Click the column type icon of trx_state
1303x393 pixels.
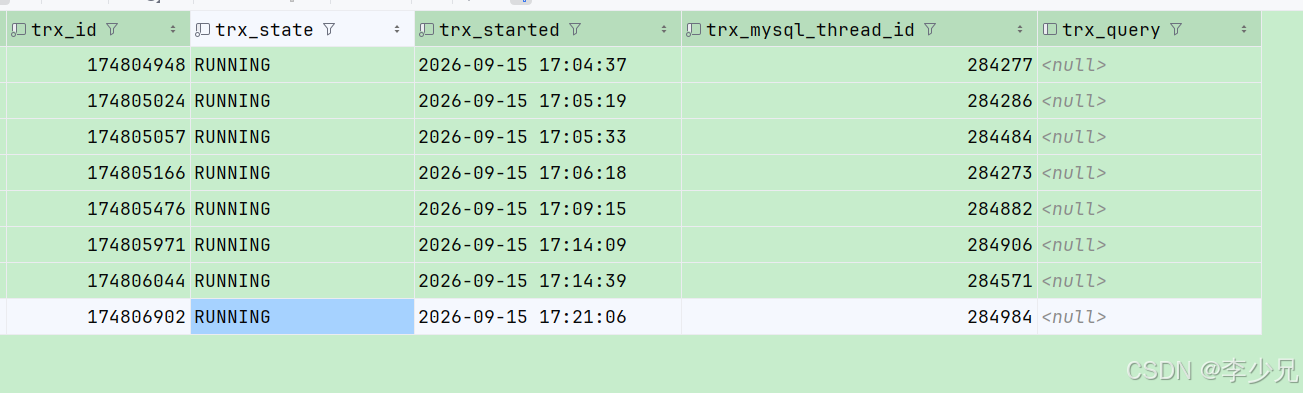point(203,30)
